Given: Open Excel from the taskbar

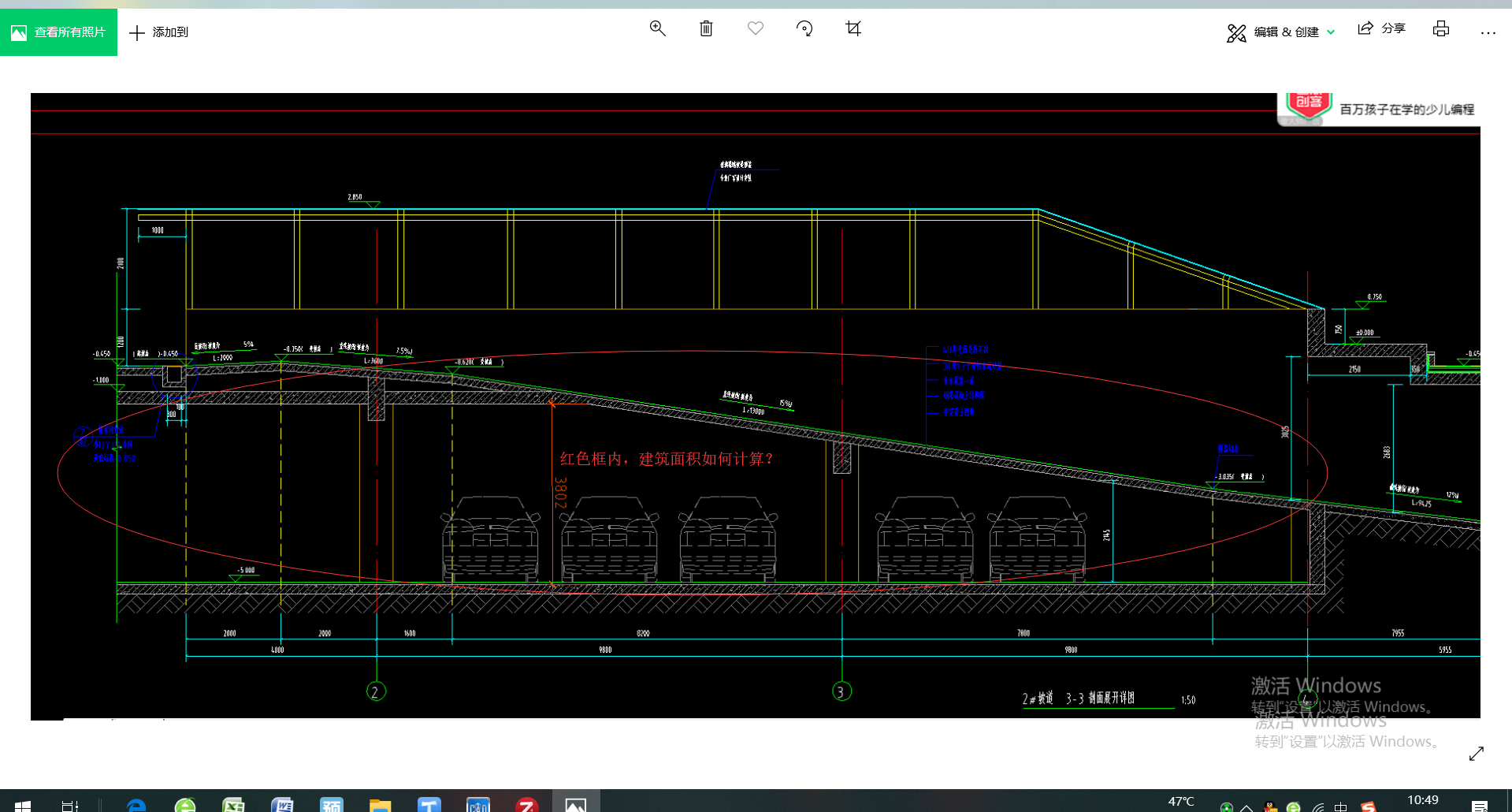Looking at the screenshot, I should tap(233, 805).
